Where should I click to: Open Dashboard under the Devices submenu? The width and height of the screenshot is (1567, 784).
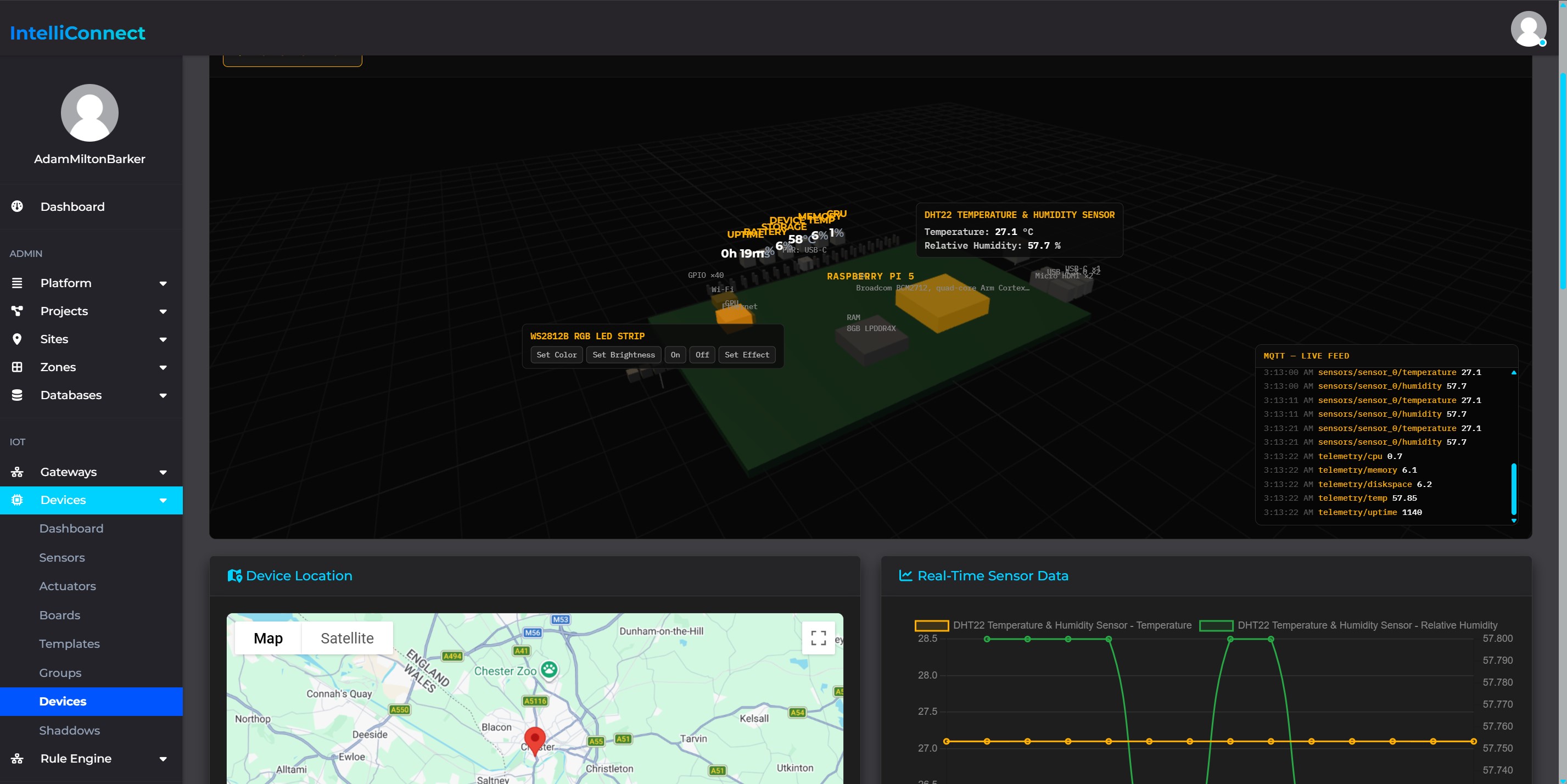point(71,529)
